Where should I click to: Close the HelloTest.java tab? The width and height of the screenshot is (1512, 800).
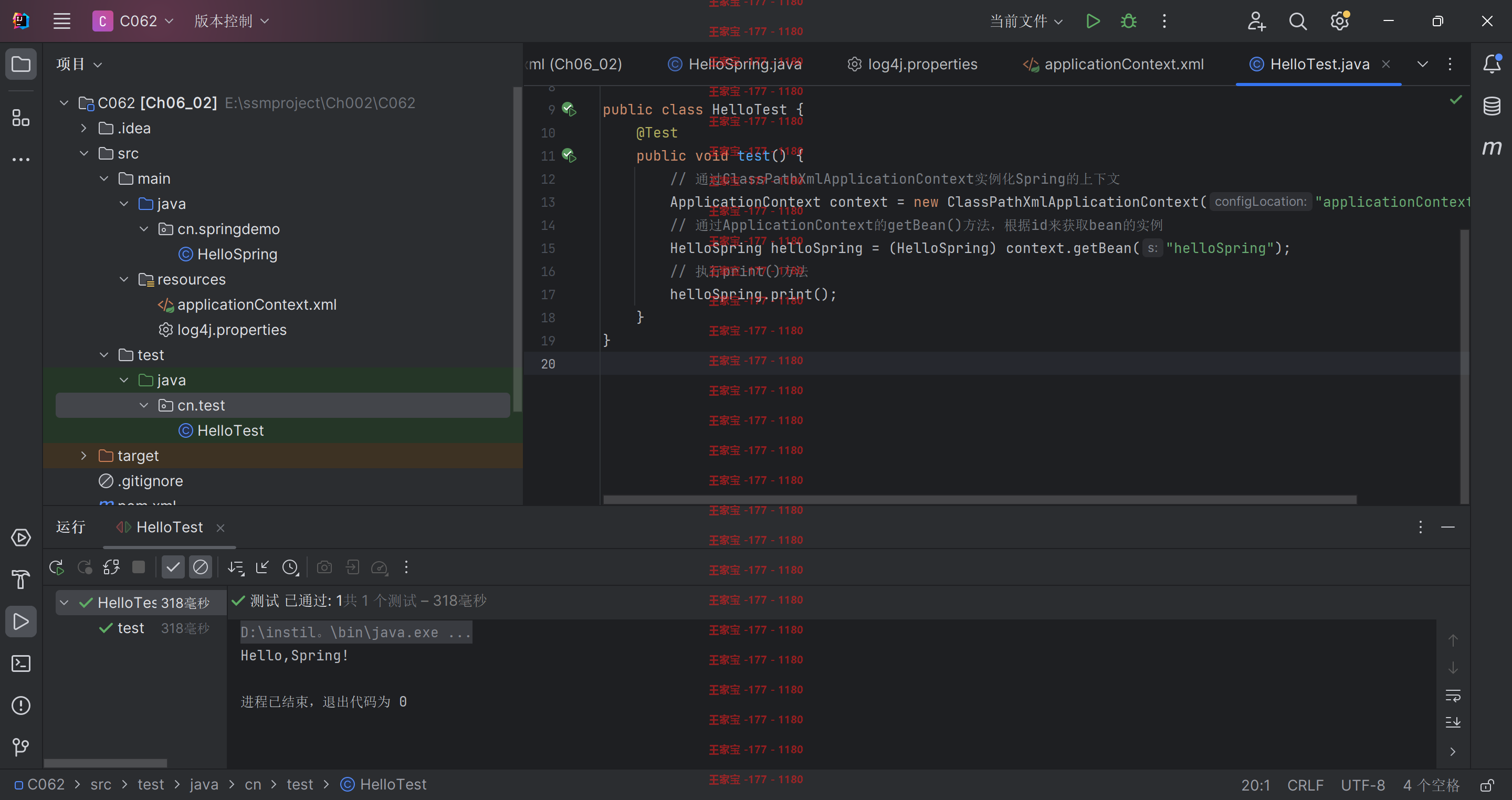point(1387,64)
